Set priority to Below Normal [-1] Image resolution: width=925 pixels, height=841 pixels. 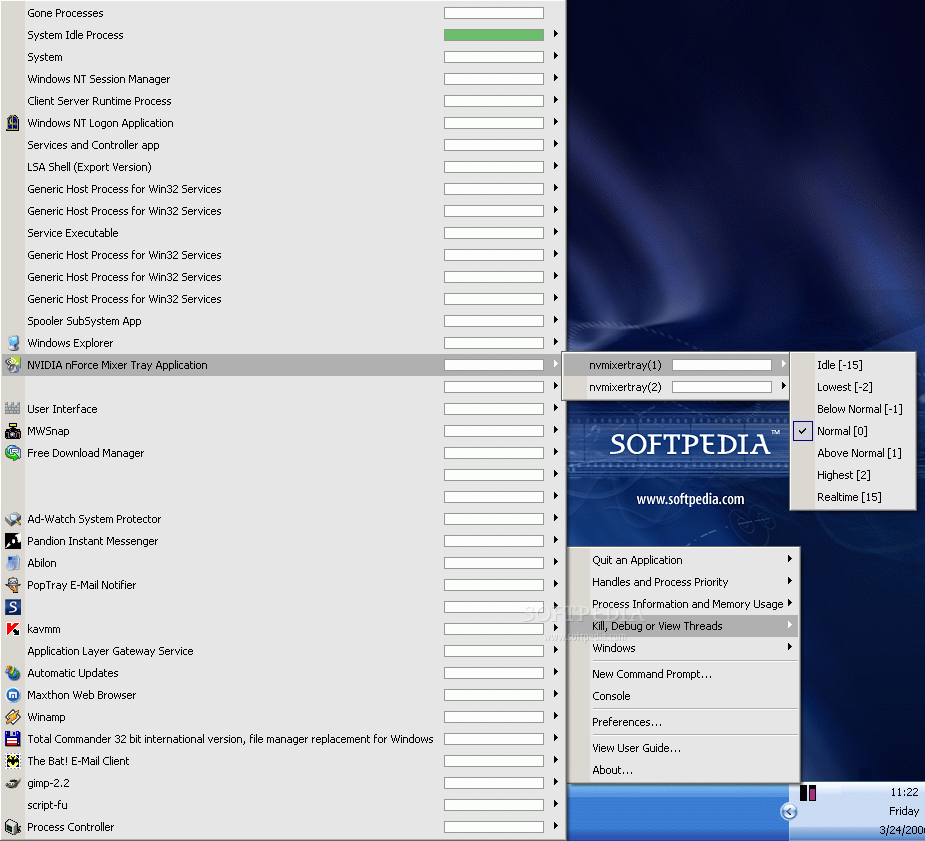point(853,409)
